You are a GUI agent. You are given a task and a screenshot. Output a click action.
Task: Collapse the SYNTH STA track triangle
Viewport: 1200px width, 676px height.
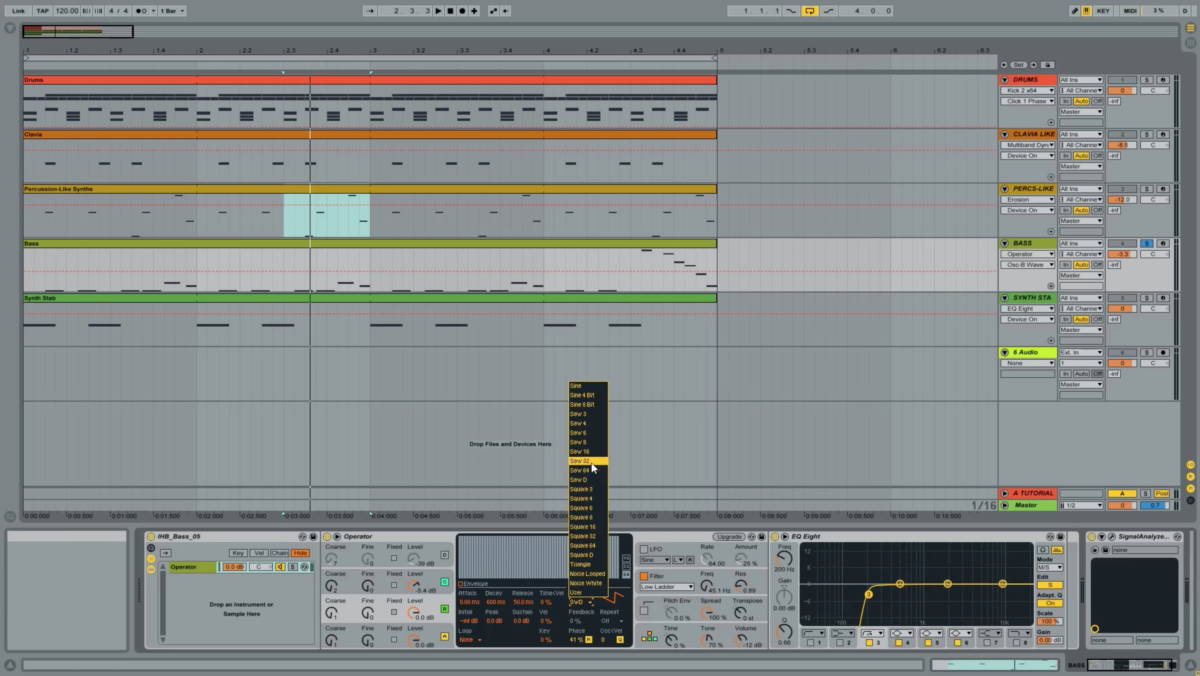click(1004, 298)
